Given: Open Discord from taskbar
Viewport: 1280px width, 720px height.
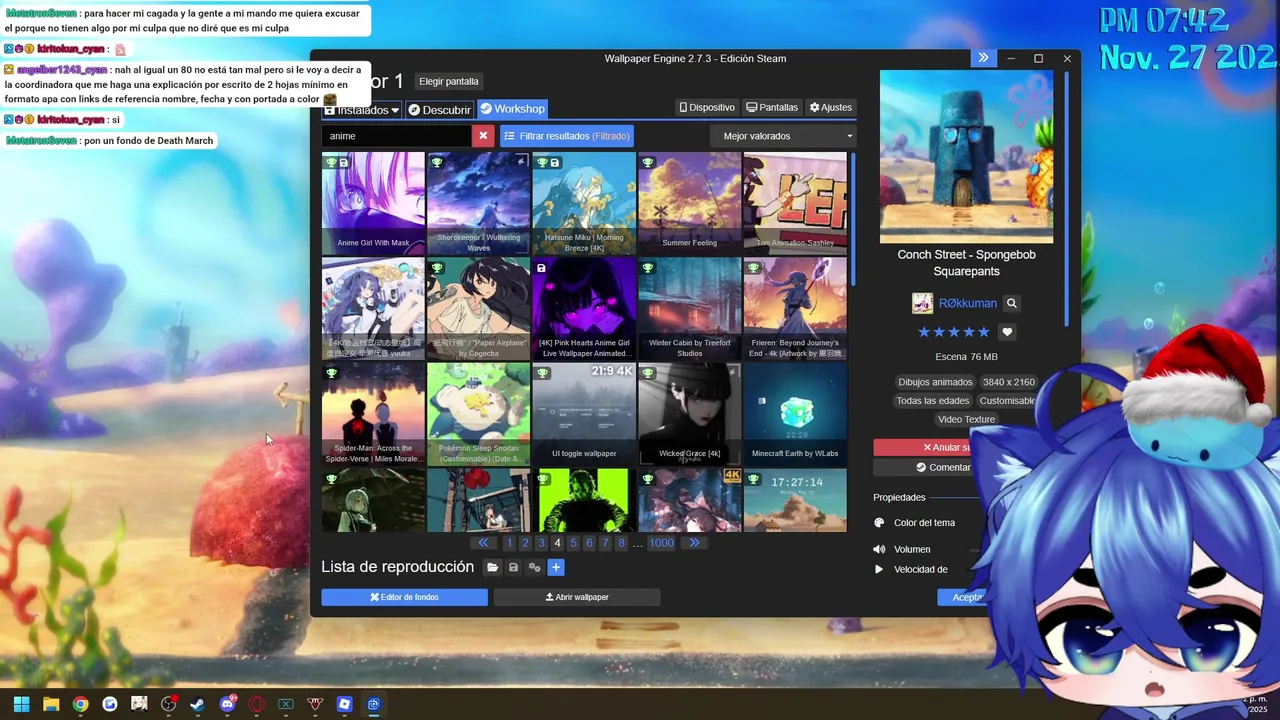Looking at the screenshot, I should click(227, 704).
